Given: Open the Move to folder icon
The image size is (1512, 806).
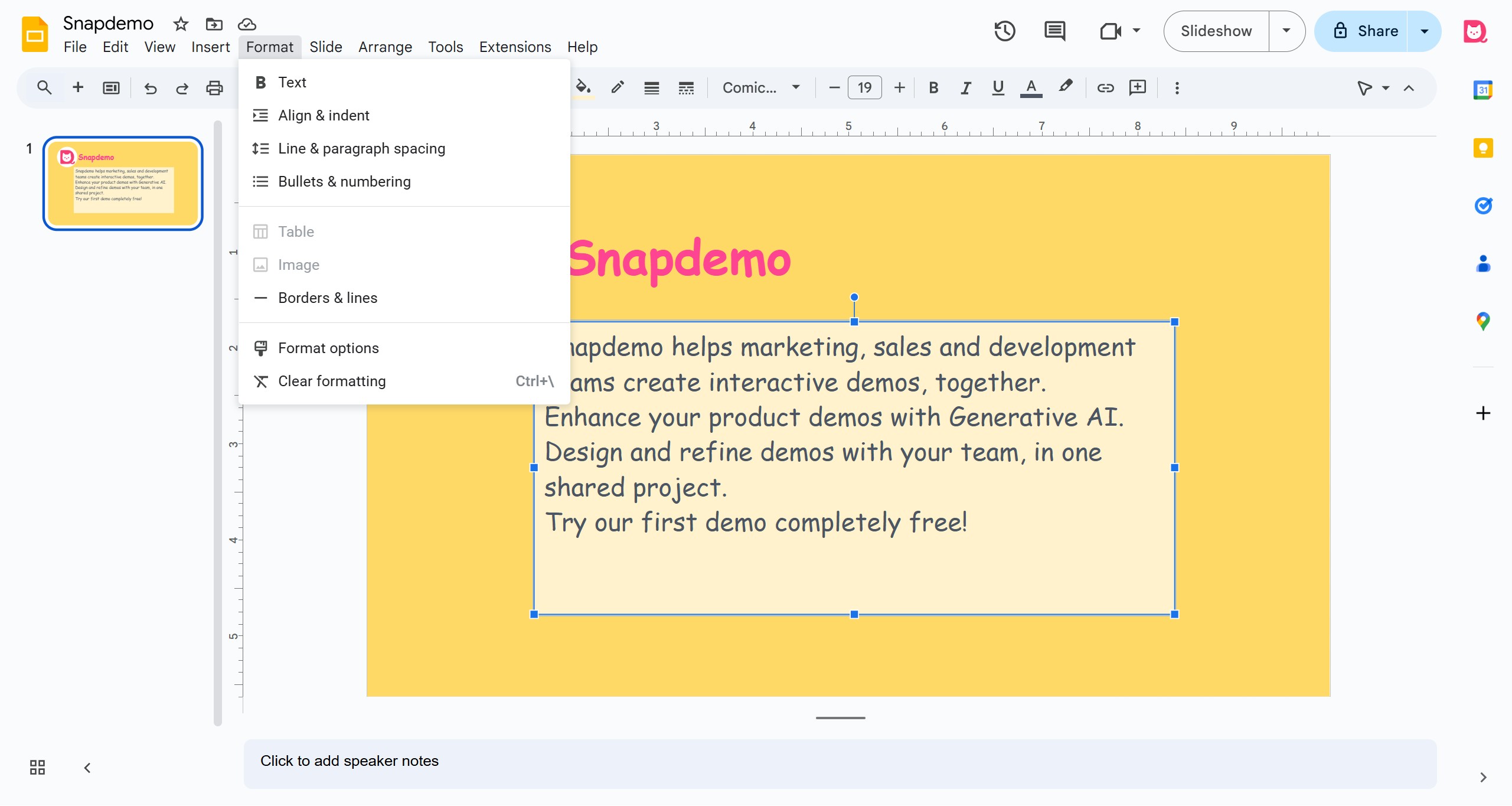Looking at the screenshot, I should pyautogui.click(x=214, y=24).
